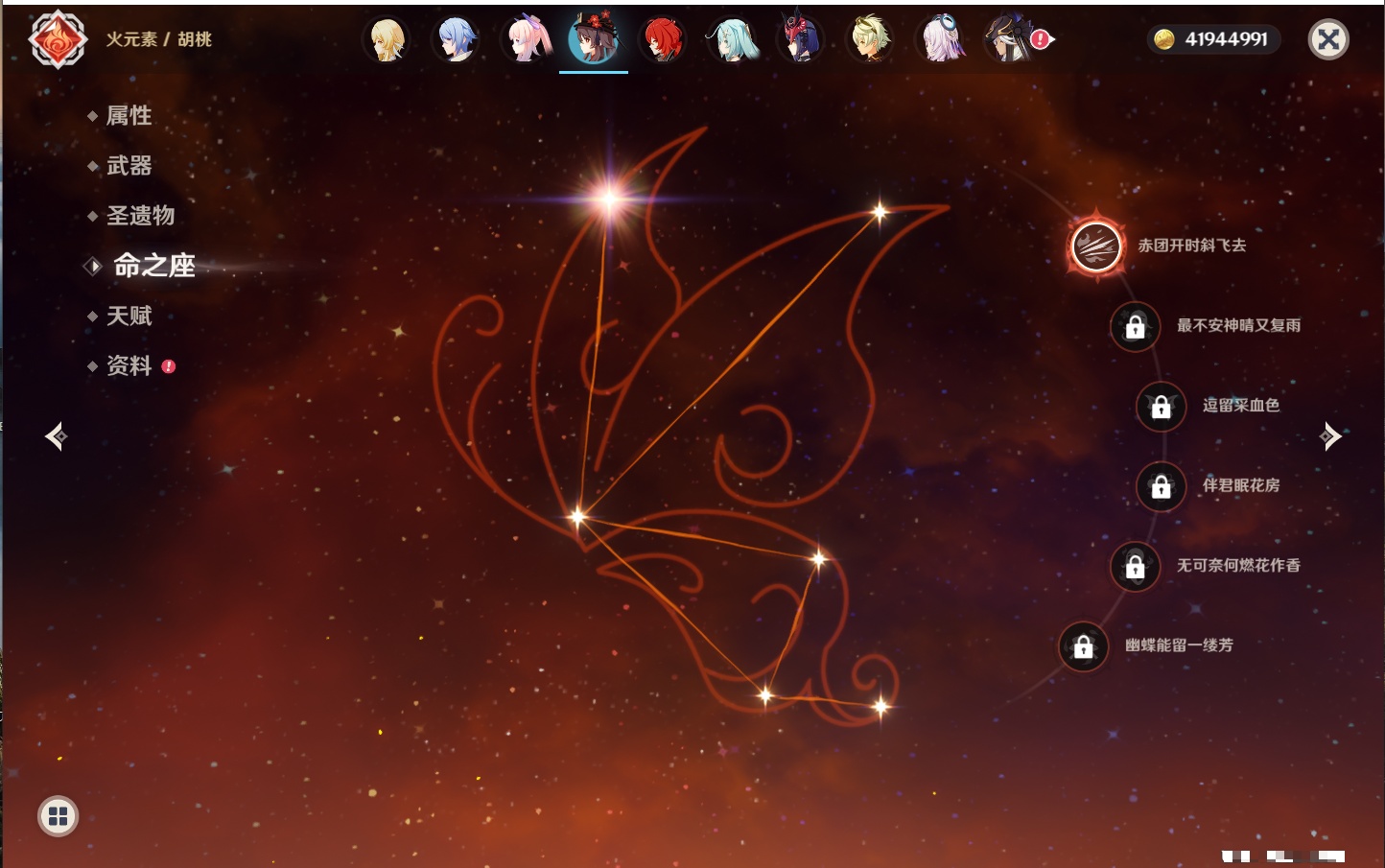Open locked constellation 逗留采血色
This screenshot has width=1385, height=868.
coord(1161,407)
